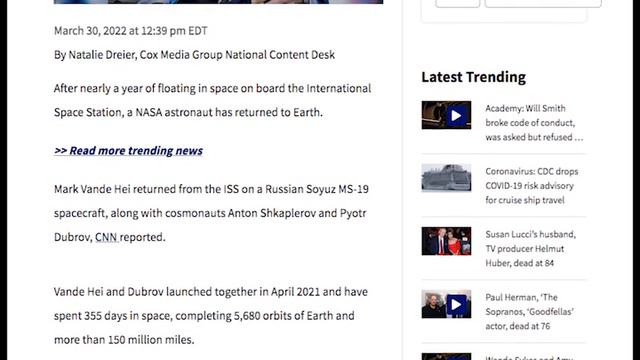Click the 'Latest Trending' heading

[x=473, y=77]
